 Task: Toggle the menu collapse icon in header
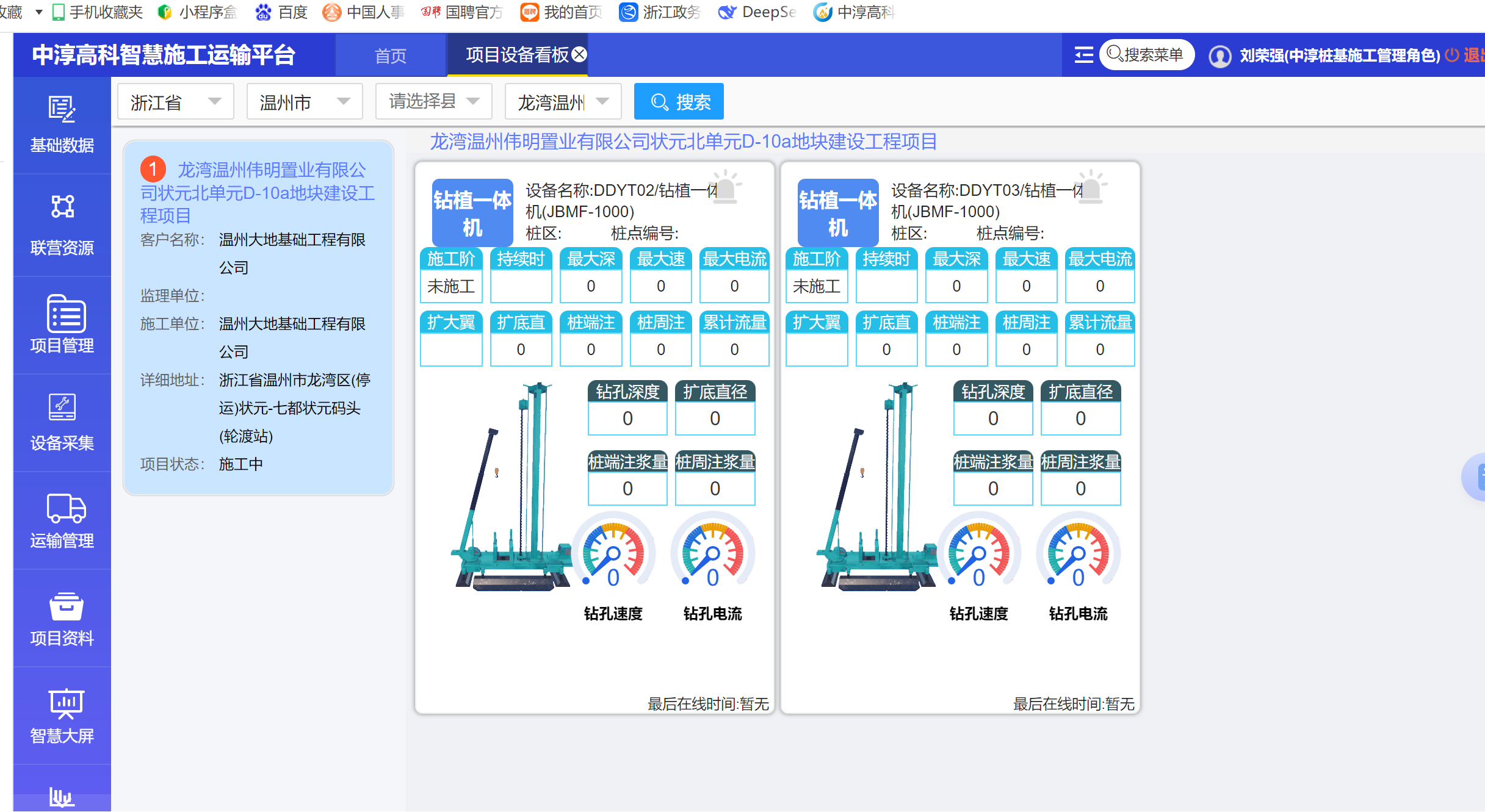pos(1083,56)
